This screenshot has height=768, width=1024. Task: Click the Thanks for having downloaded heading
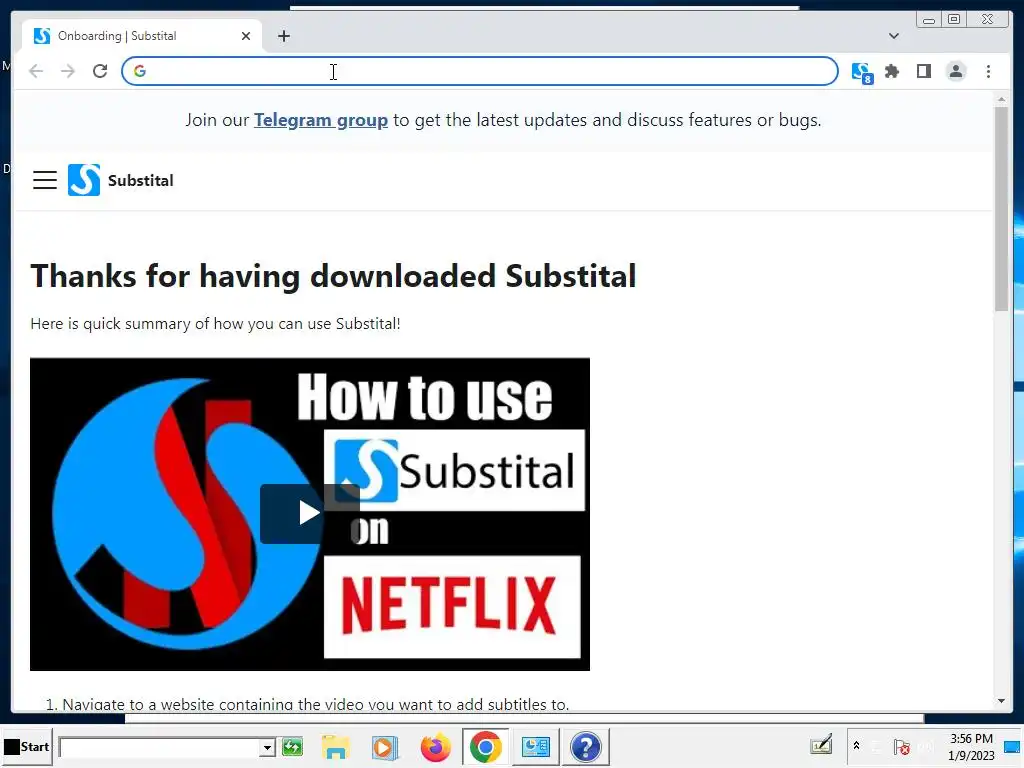coord(333,276)
